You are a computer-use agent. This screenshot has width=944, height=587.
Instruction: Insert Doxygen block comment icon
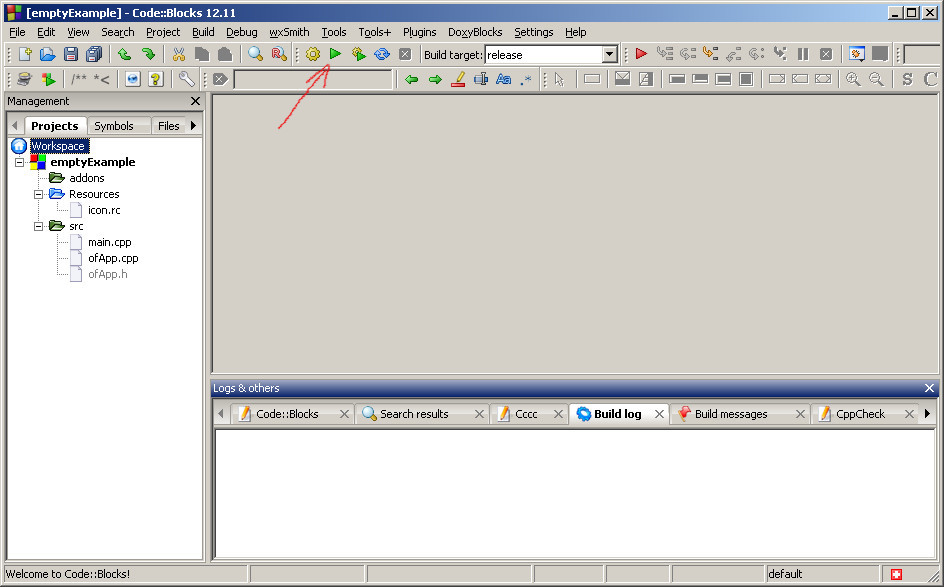tap(79, 79)
